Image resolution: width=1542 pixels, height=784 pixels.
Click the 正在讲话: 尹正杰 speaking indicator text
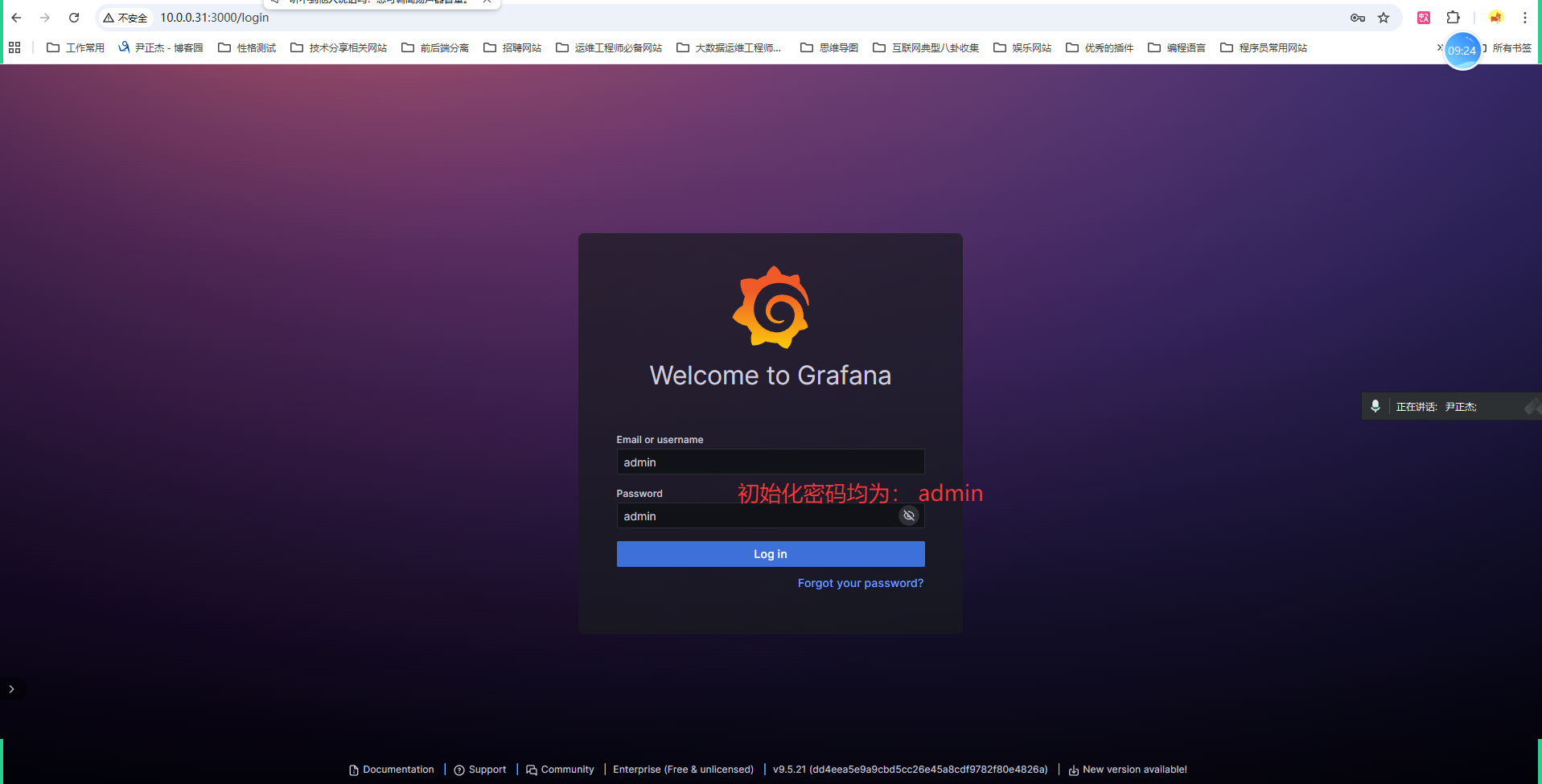[x=1437, y=407]
